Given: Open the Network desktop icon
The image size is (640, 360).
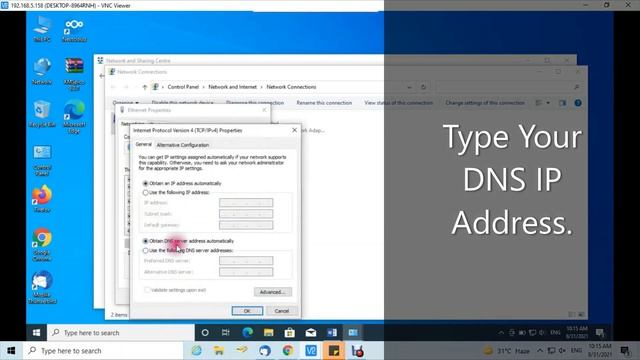Looking at the screenshot, I should click(42, 71).
